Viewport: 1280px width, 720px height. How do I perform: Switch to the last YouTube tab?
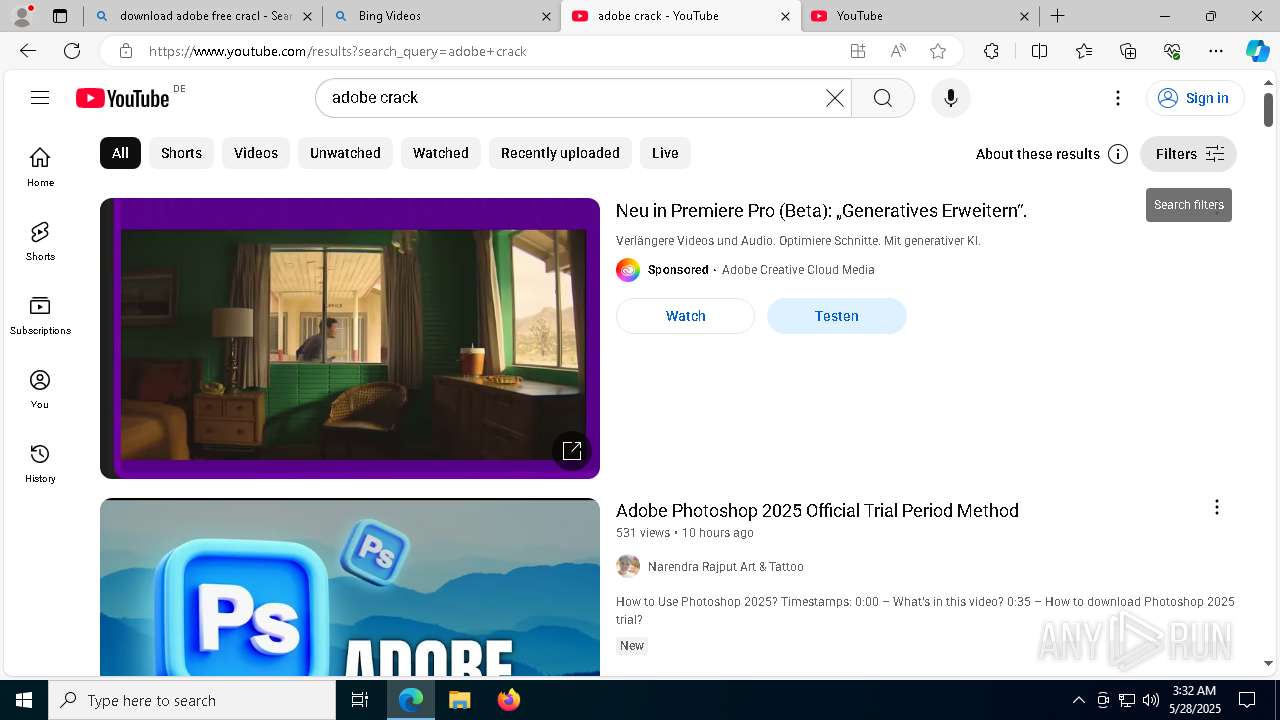click(x=920, y=16)
